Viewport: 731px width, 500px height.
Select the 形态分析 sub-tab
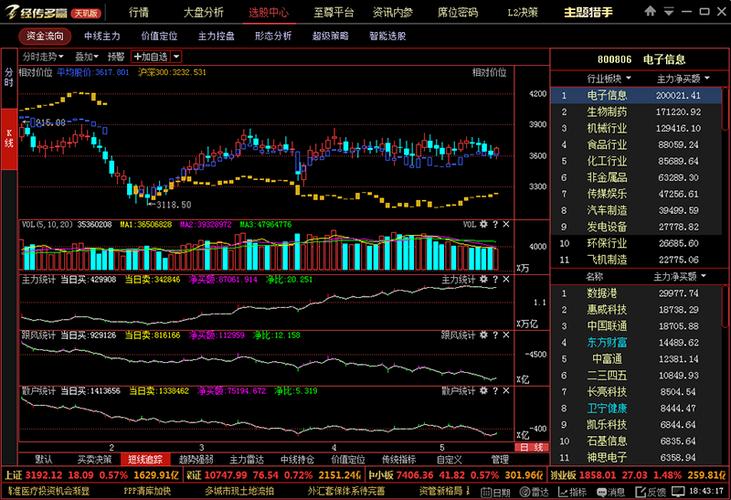click(x=273, y=36)
